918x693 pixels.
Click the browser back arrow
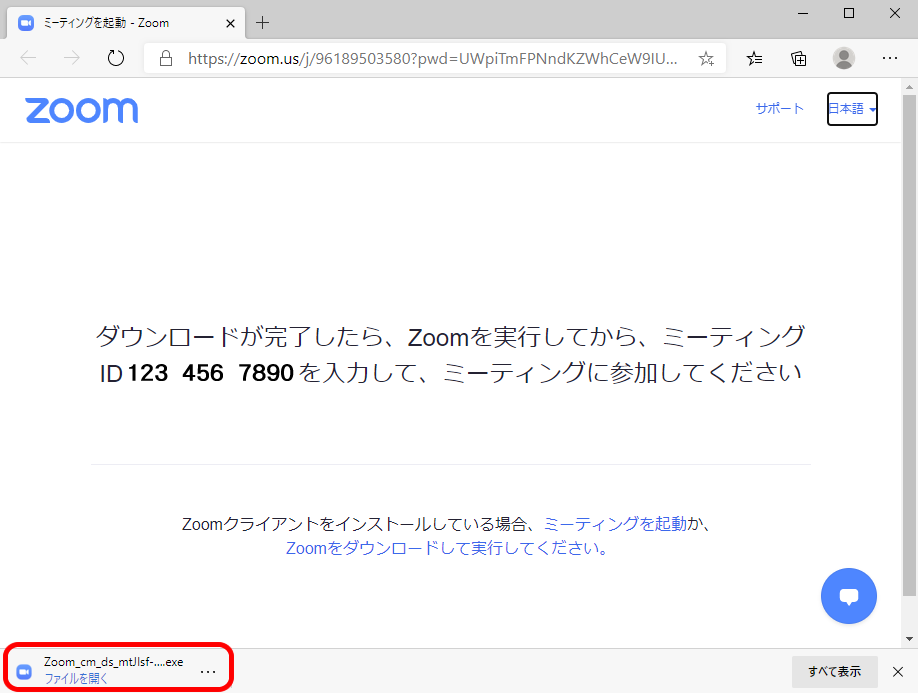pyautogui.click(x=28, y=58)
